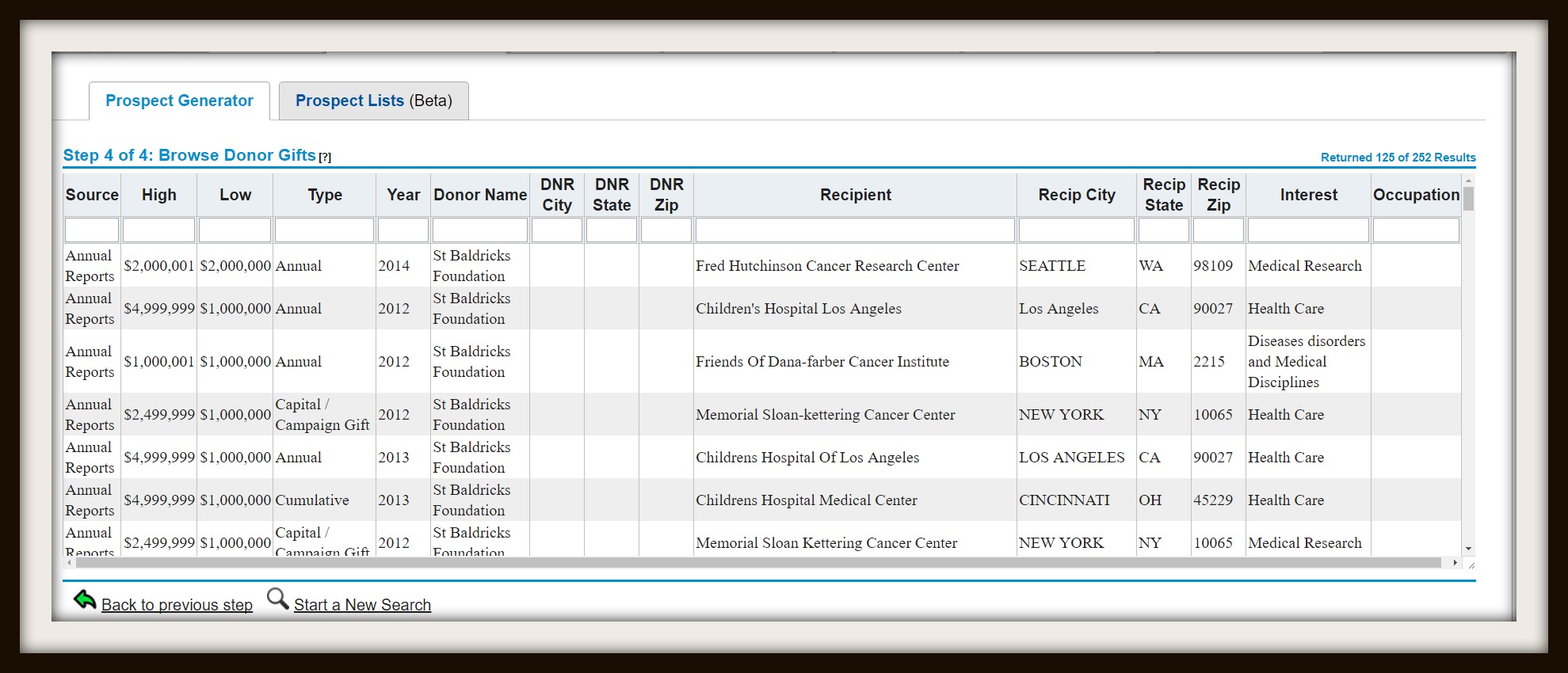Focus the DNR State filter field
Screen dimensions: 1568x673
pyautogui.click(x=612, y=230)
